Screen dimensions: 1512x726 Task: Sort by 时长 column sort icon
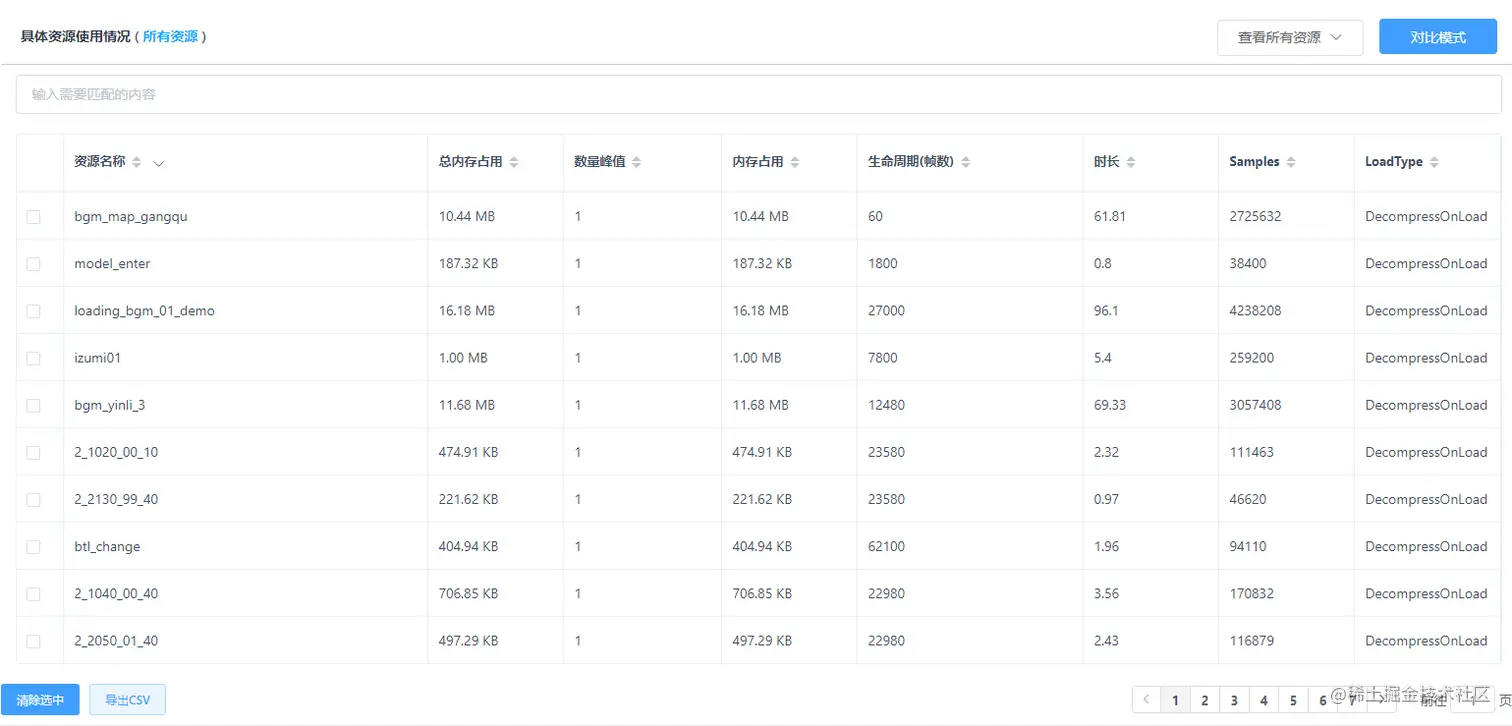[1131, 162]
